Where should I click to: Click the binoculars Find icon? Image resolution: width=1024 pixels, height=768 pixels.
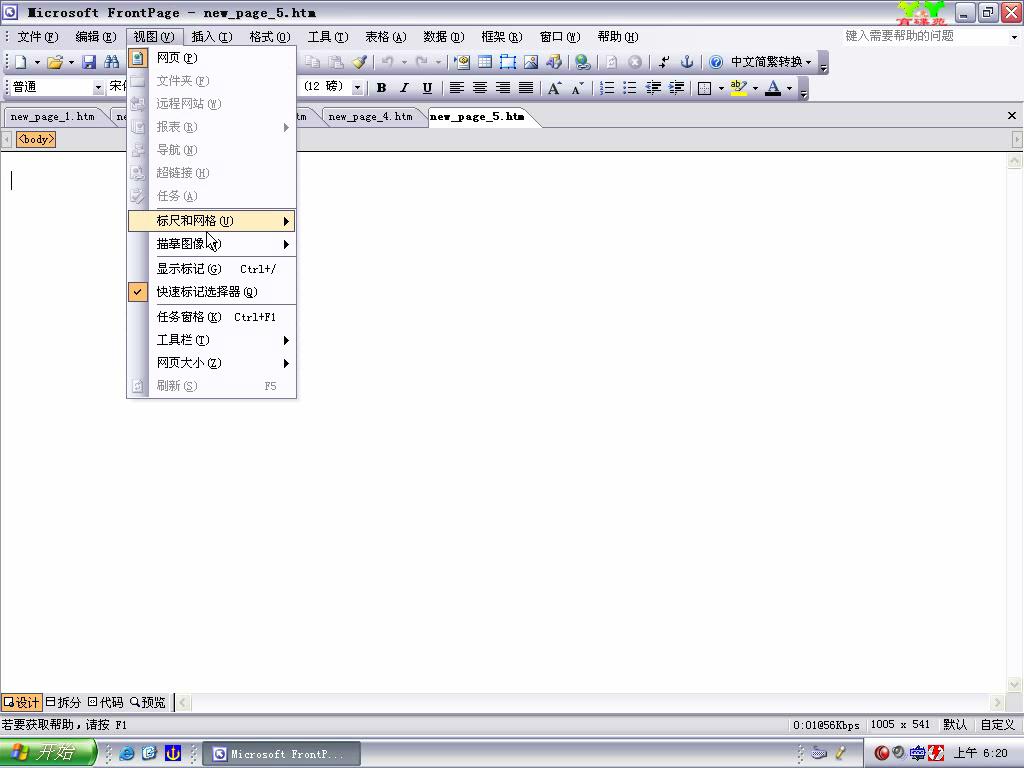click(112, 62)
